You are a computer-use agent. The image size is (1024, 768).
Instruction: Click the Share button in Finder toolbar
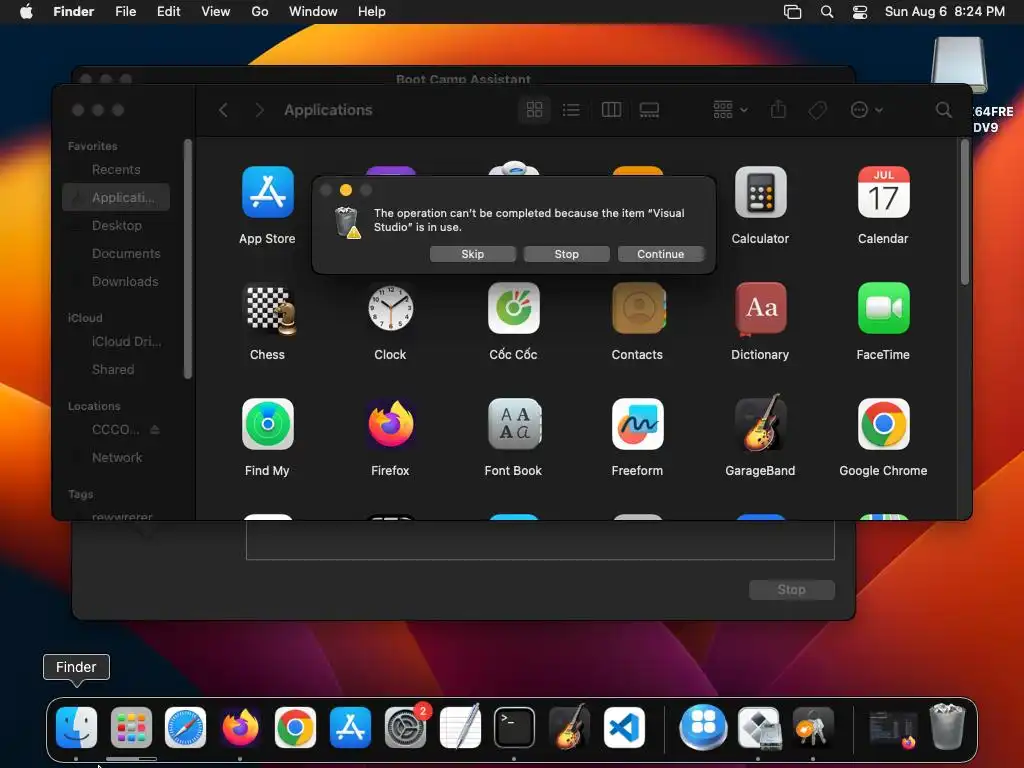point(778,109)
